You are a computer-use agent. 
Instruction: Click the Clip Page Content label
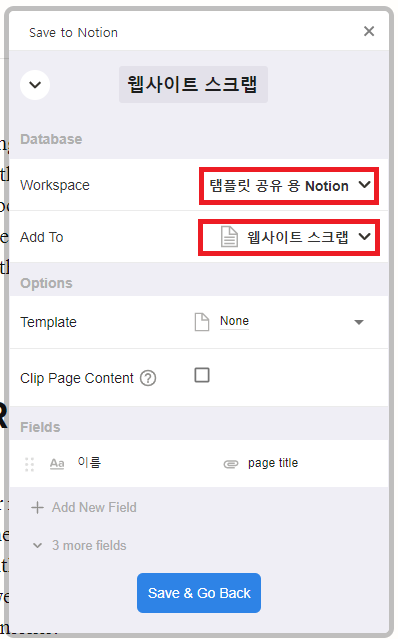pyautogui.click(x=77, y=378)
